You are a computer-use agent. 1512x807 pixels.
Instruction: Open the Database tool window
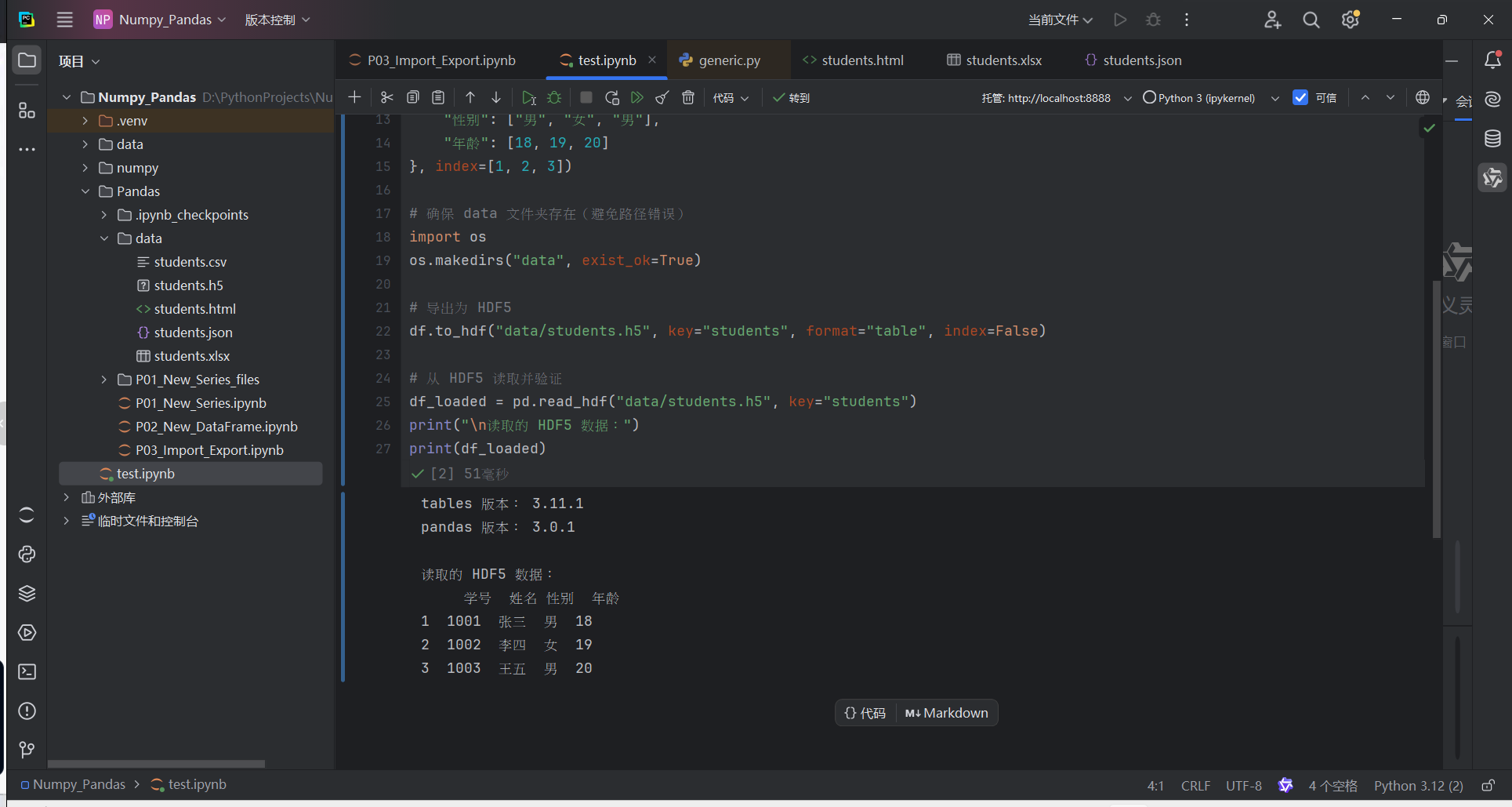(1492, 139)
